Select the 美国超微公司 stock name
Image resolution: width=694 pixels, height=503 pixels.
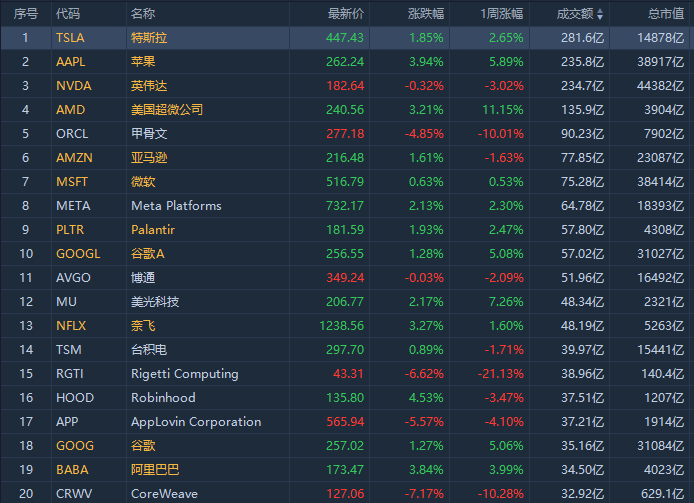click(167, 110)
